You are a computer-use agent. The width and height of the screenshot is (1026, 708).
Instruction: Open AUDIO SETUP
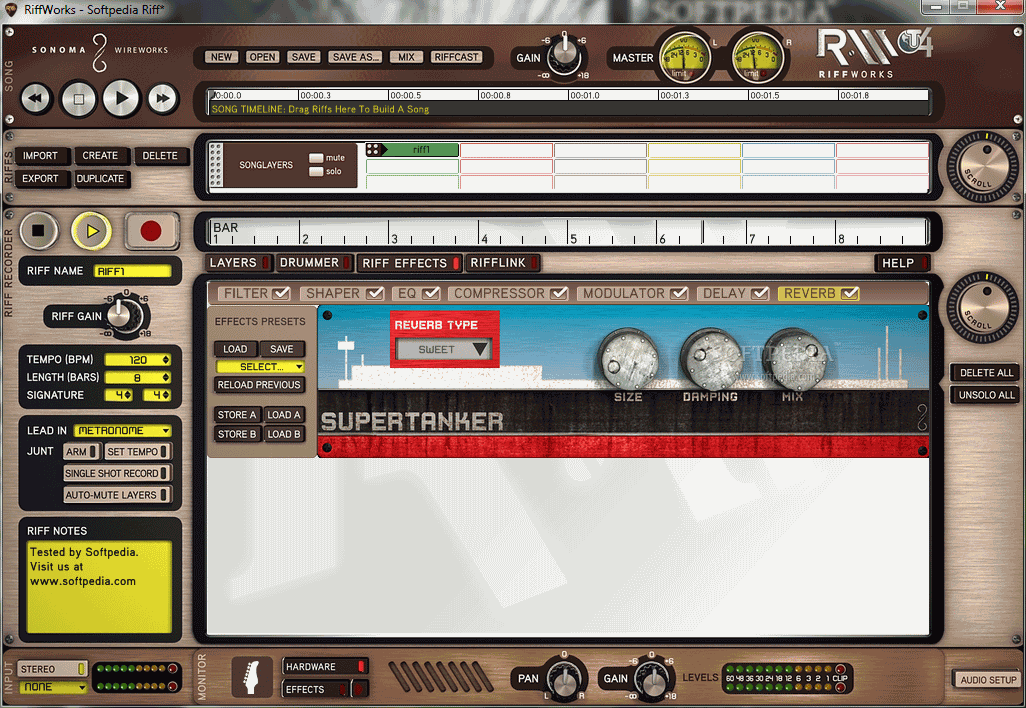click(987, 680)
